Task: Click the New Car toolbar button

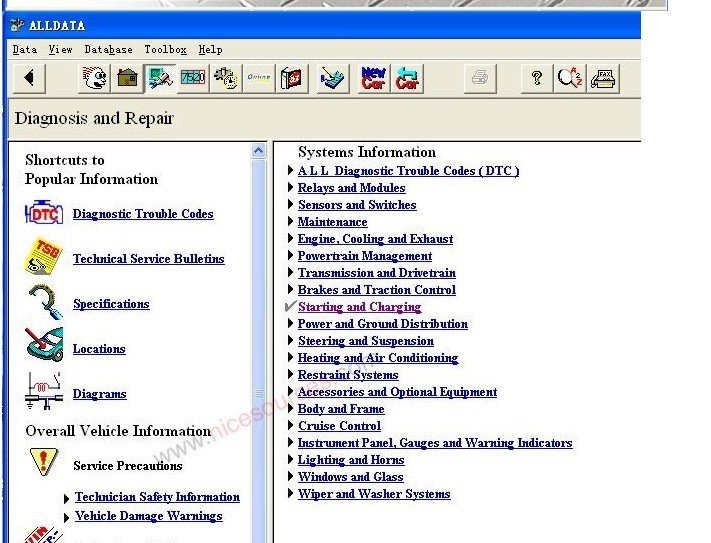Action: (374, 78)
